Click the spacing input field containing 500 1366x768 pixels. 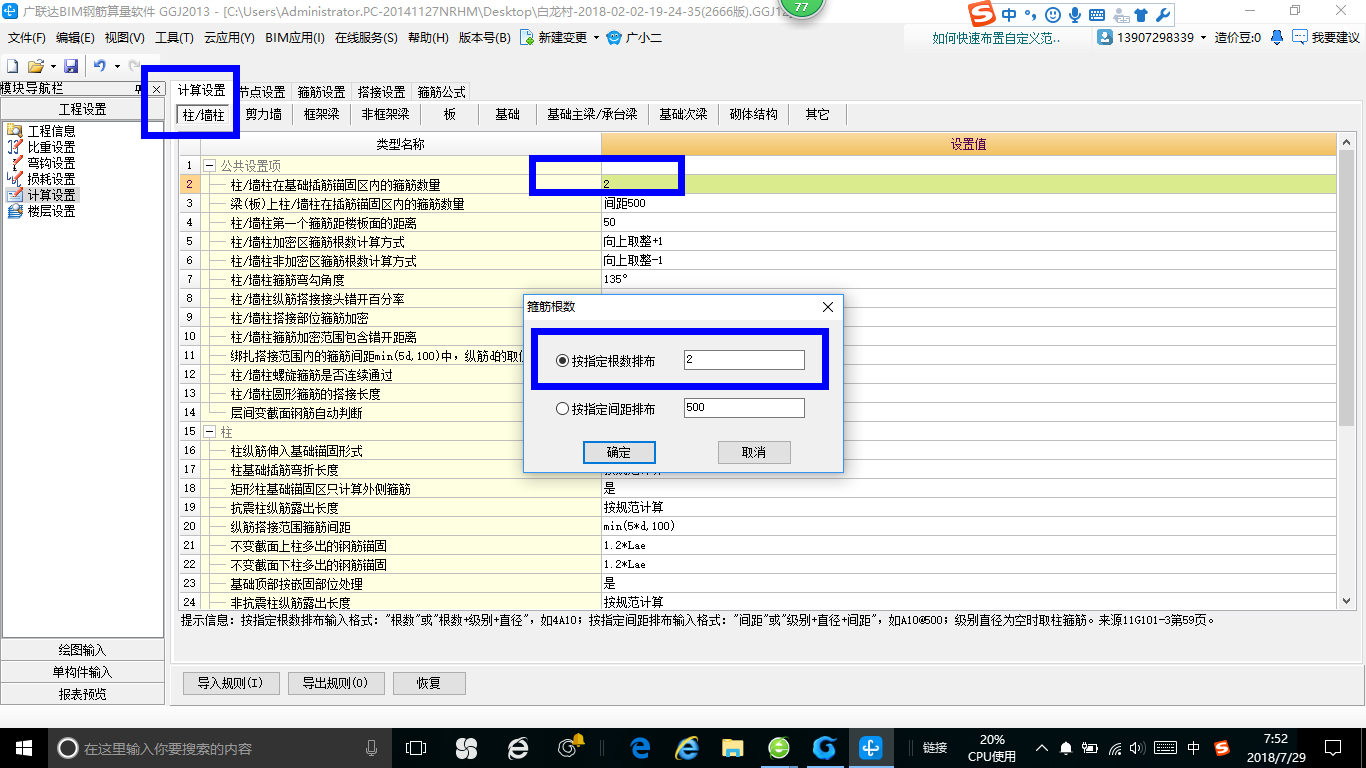coord(744,408)
